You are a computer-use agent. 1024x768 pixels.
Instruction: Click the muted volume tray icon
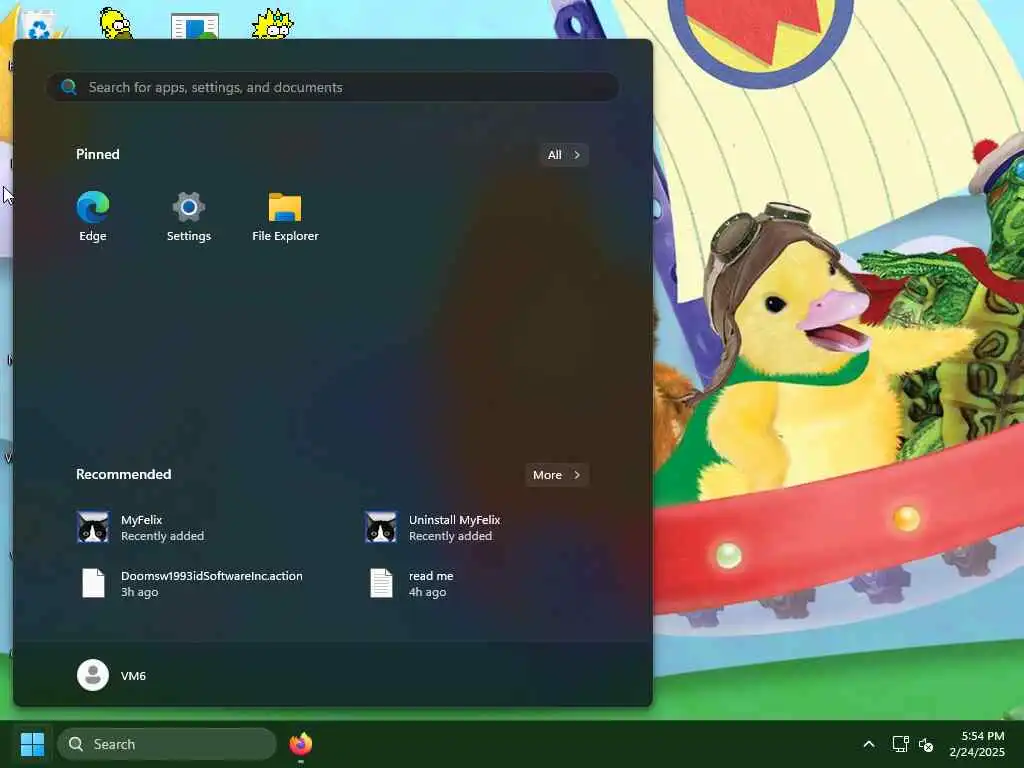926,744
